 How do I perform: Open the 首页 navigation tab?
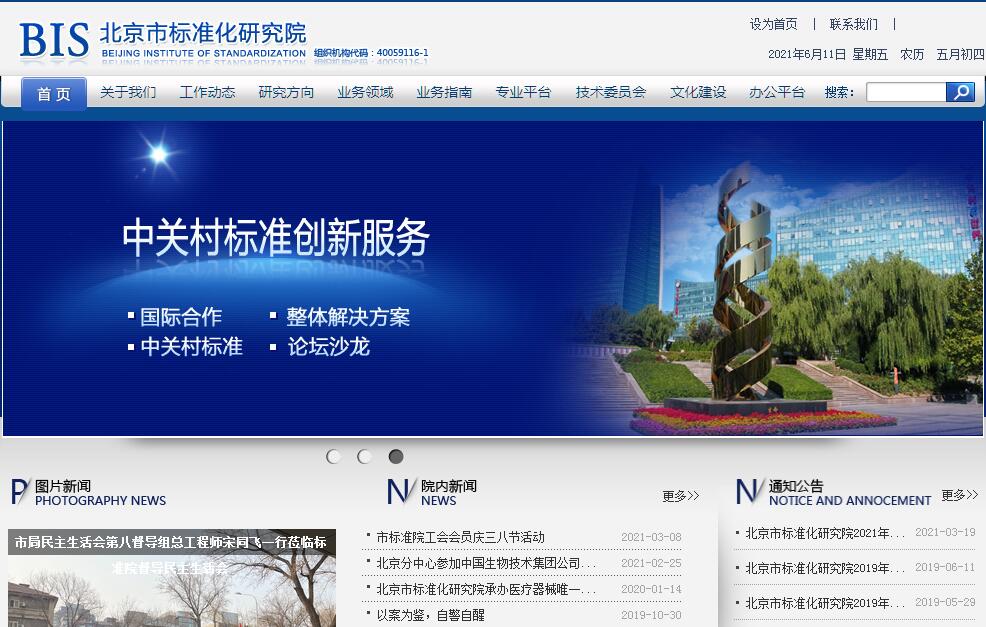[x=54, y=93]
